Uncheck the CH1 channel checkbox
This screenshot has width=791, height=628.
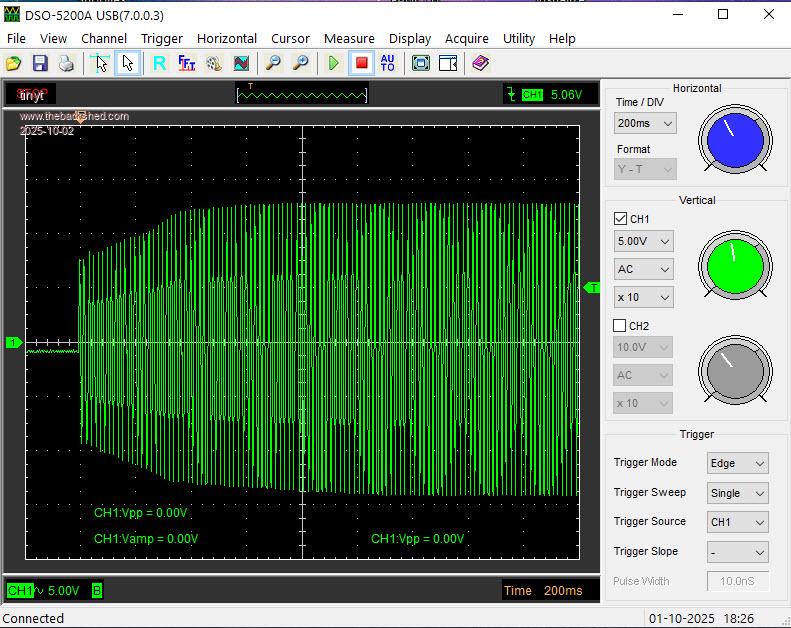click(620, 218)
